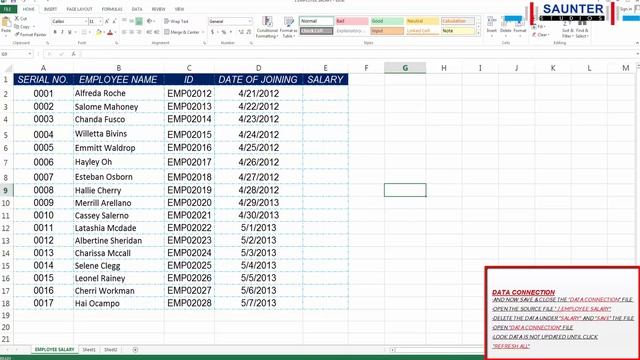Toggle Italic formatting
The height and width of the screenshot is (360, 640).
62,32
